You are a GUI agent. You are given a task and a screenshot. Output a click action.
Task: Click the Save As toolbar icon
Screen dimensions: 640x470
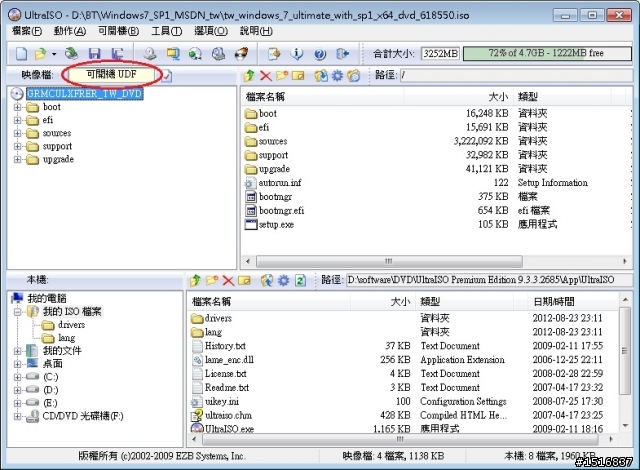118,53
